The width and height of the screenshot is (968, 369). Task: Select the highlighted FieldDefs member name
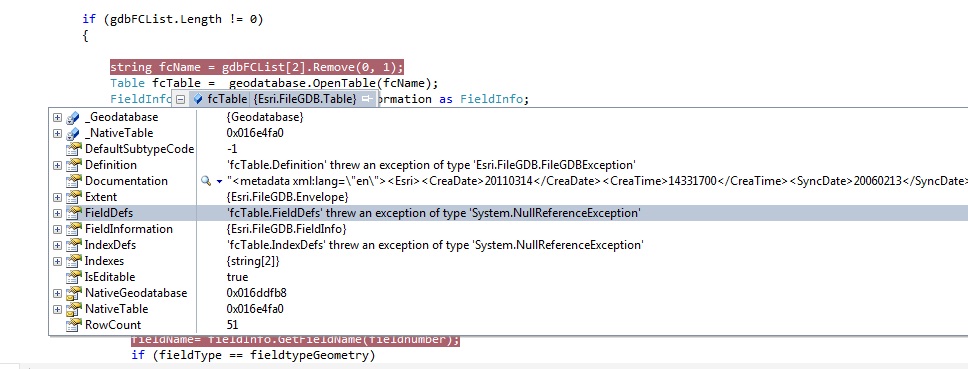tap(109, 213)
